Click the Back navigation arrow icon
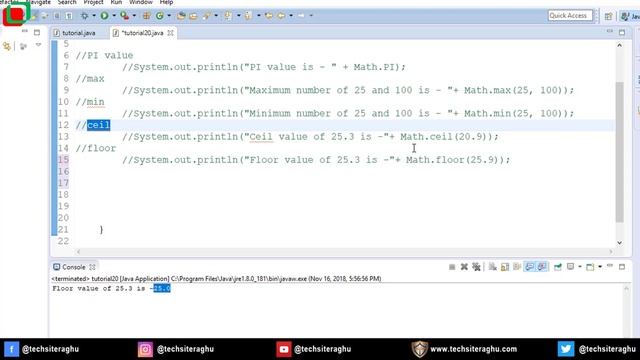The width and height of the screenshot is (640, 360). [282, 16]
